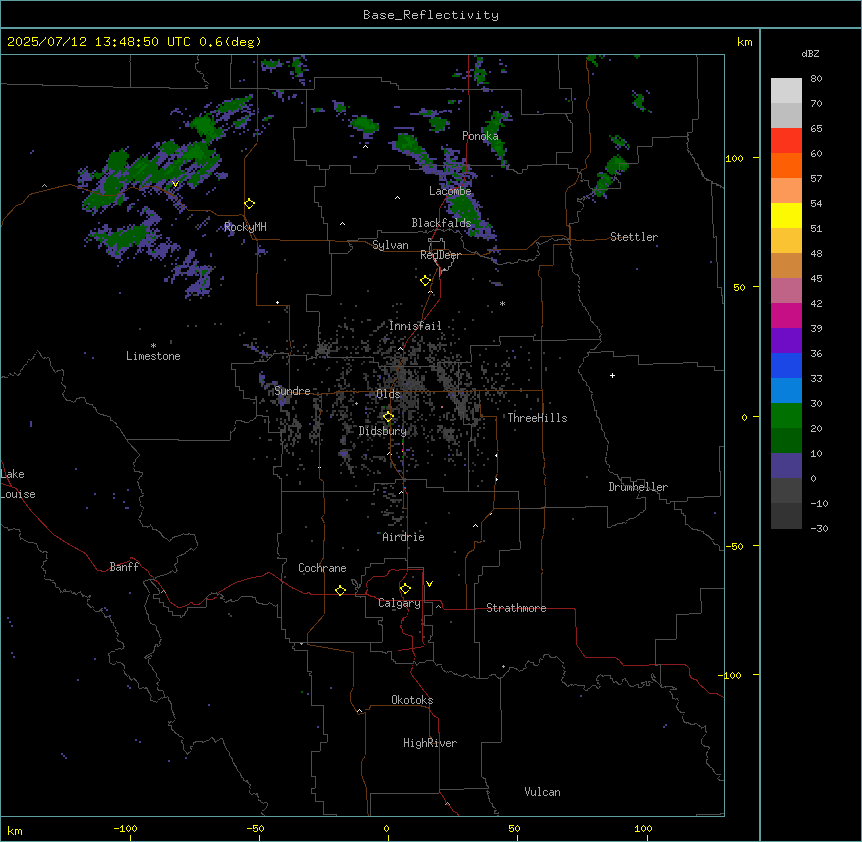862x842 pixels.
Task: Click the -100 tick on the bottom axis
Action: (126, 828)
